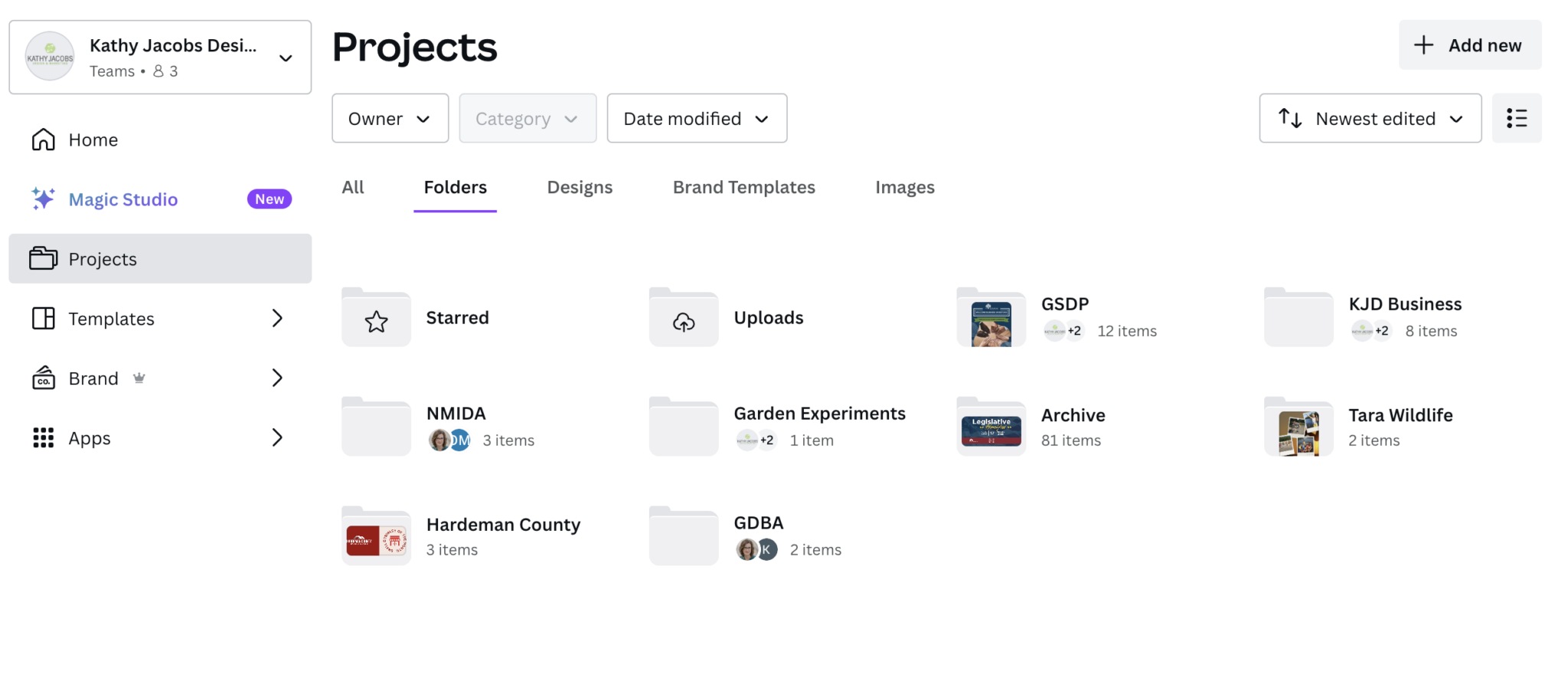Open the Newest edited sort dropdown
The width and height of the screenshot is (1568, 675).
coord(1370,119)
